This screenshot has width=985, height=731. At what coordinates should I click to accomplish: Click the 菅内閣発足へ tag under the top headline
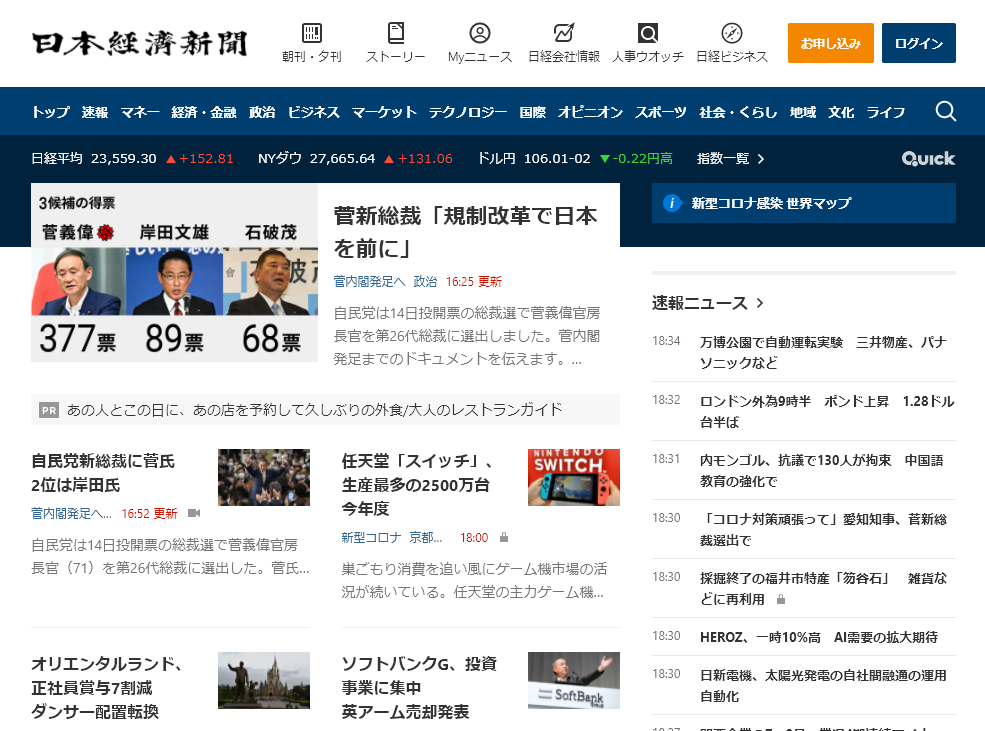pos(369,281)
